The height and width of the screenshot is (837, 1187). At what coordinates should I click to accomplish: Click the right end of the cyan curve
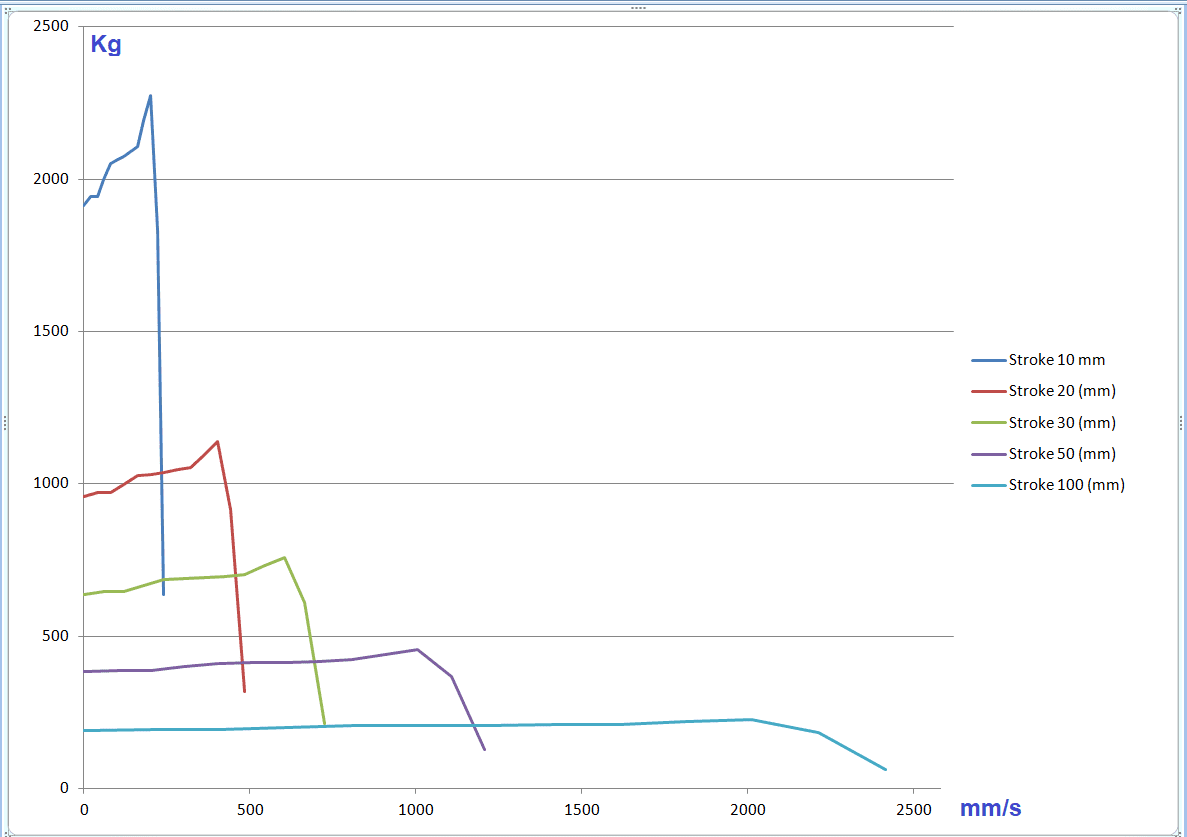[x=885, y=769]
